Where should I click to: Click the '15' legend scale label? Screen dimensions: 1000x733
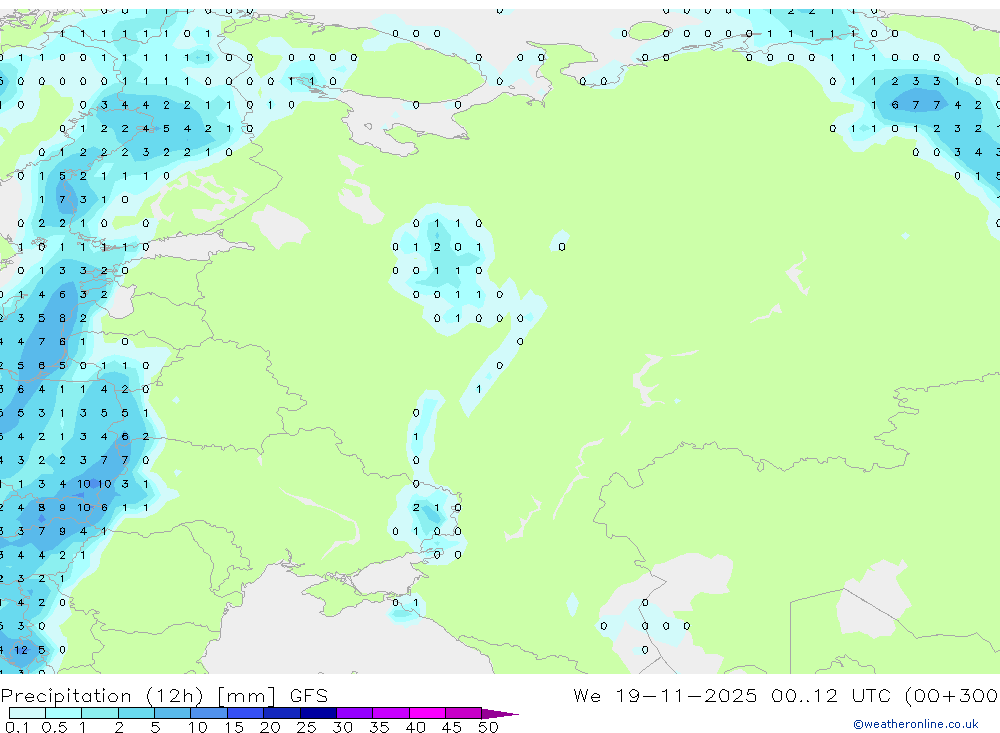(234, 727)
